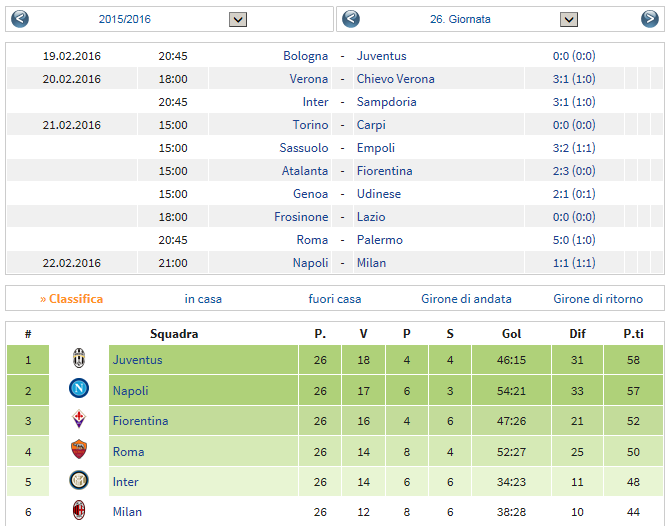This screenshot has width=670, height=526.
Task: Click Chievo Verona in fixtures list
Action: (x=396, y=79)
